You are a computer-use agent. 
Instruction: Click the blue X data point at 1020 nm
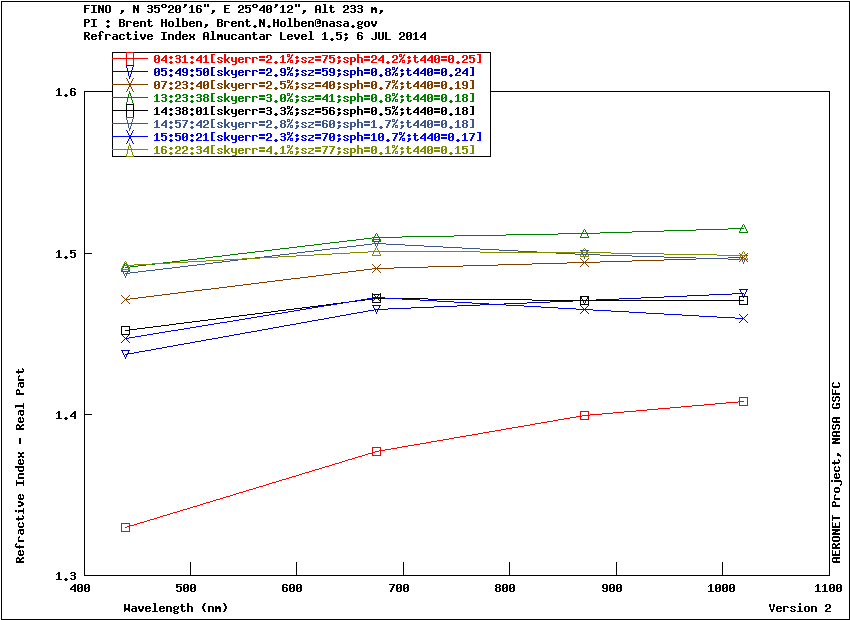(743, 318)
